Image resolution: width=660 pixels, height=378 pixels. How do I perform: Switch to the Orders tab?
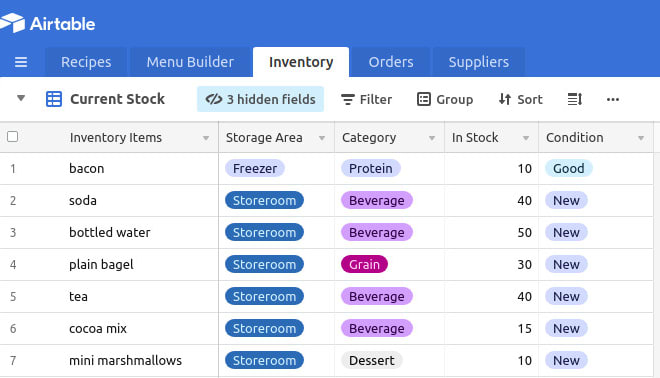click(391, 62)
